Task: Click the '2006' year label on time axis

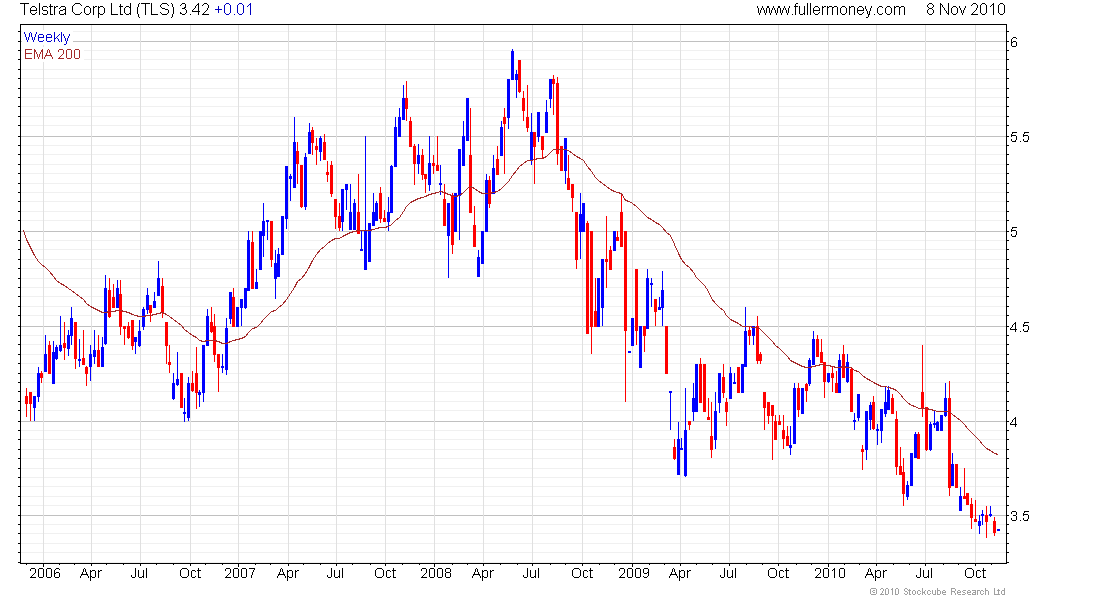Action: (x=45, y=573)
